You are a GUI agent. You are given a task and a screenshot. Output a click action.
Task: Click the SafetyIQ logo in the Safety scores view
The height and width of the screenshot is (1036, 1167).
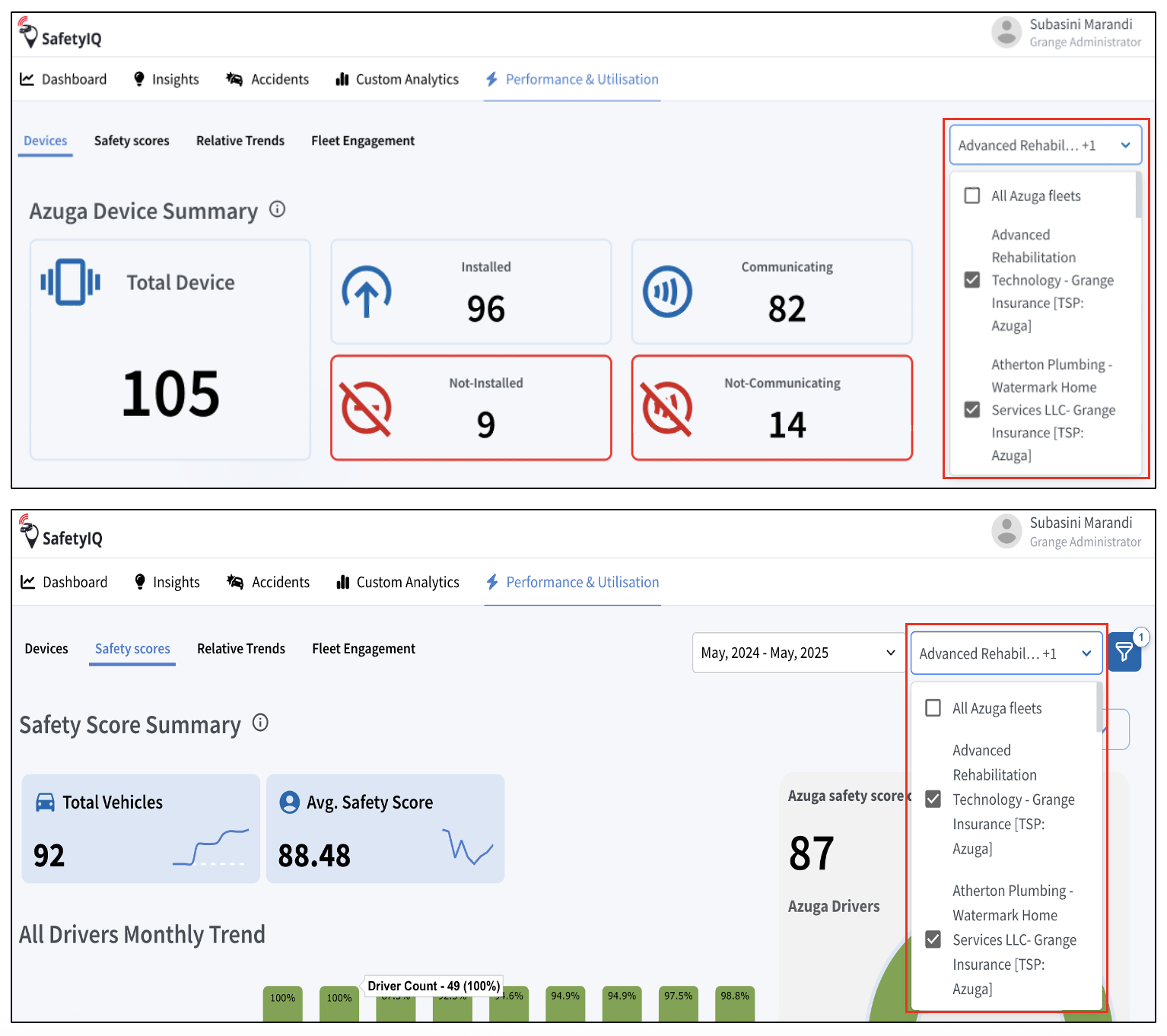pyautogui.click(x=61, y=532)
